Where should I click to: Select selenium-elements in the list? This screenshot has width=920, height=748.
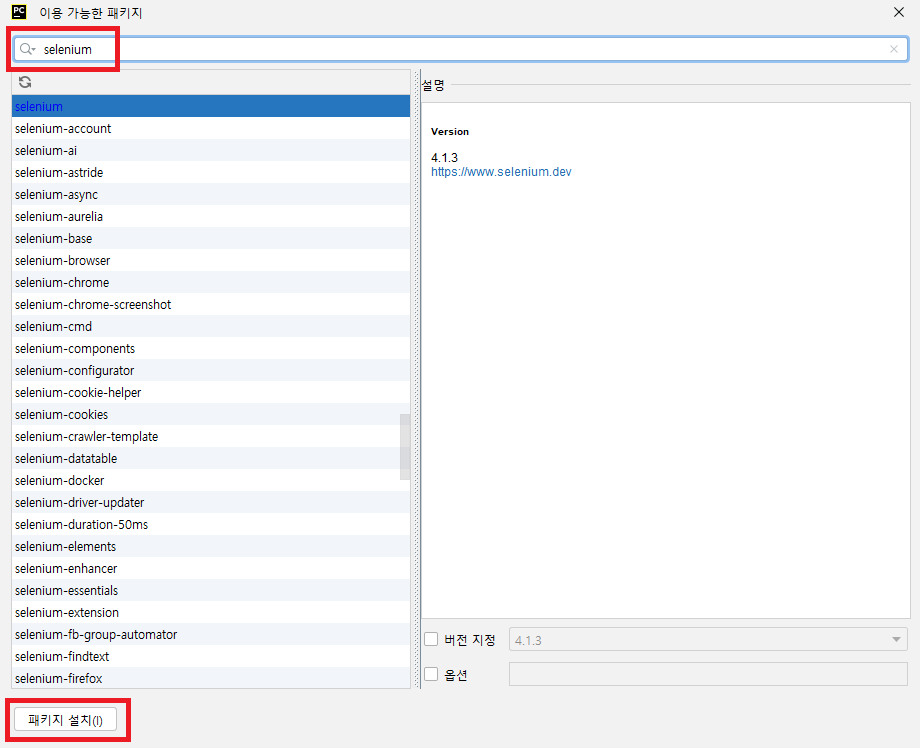[x=211, y=546]
